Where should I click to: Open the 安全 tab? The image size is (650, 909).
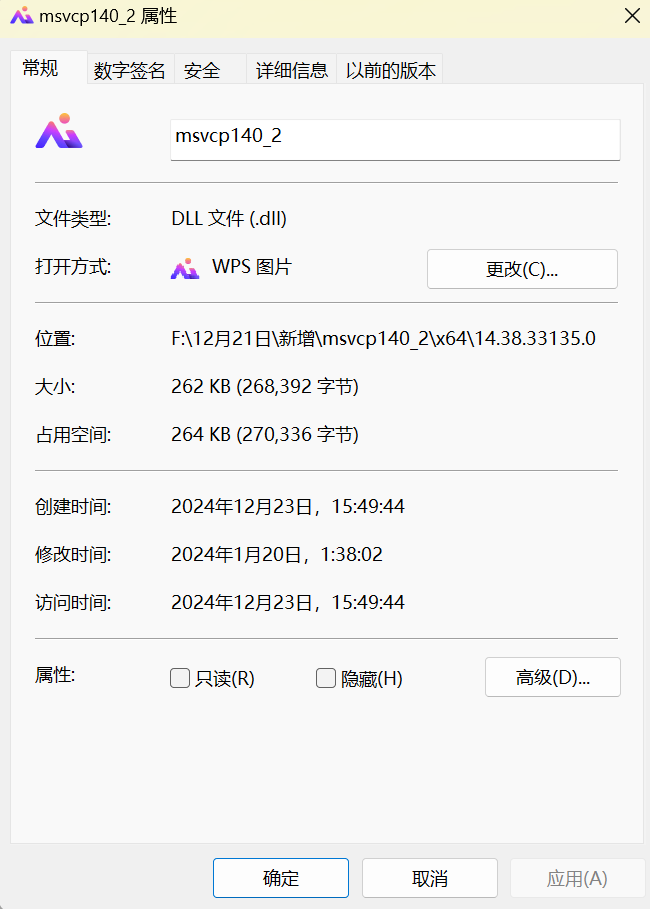[202, 70]
